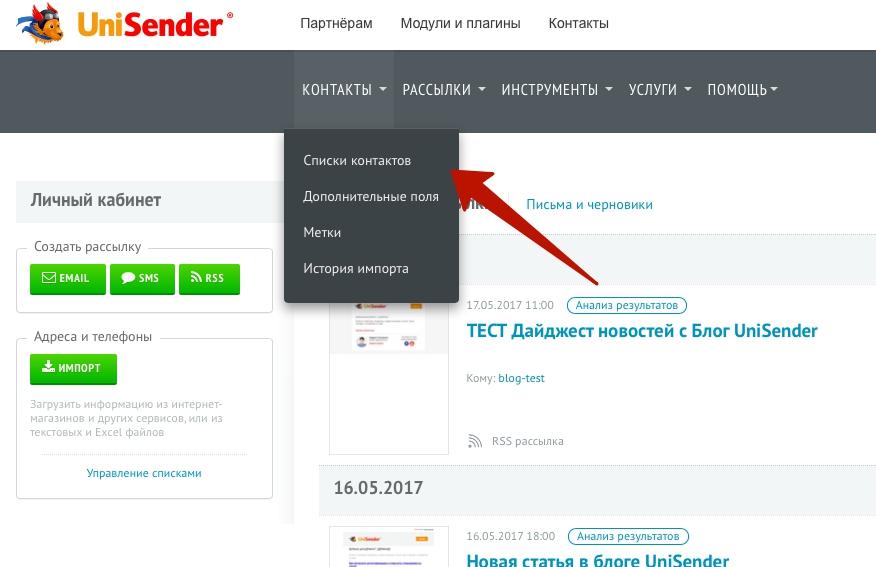Choose История импорта from the dropdown
This screenshot has height=567, width=876.
(356, 269)
